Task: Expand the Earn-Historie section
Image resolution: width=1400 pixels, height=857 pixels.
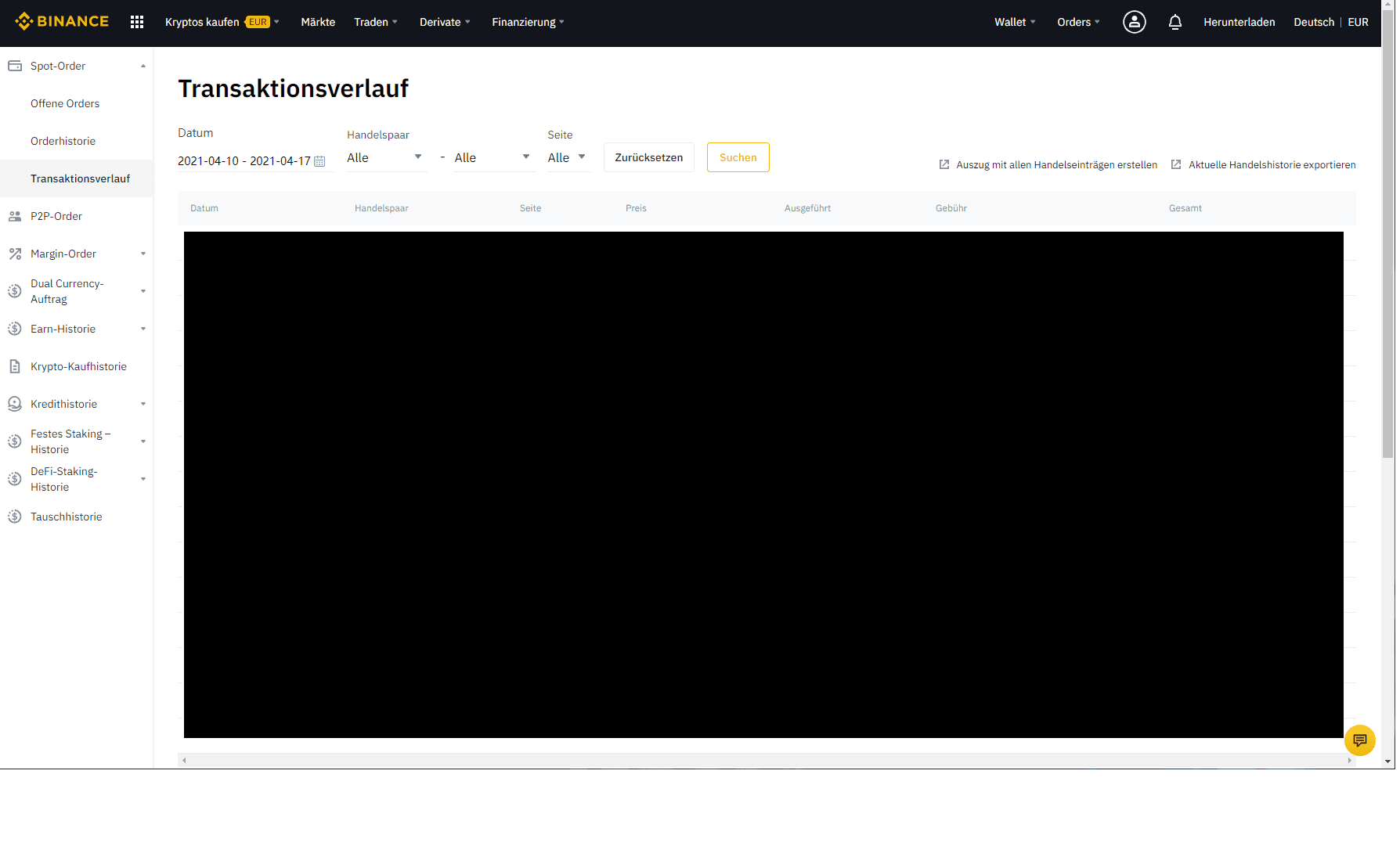Action: (143, 329)
